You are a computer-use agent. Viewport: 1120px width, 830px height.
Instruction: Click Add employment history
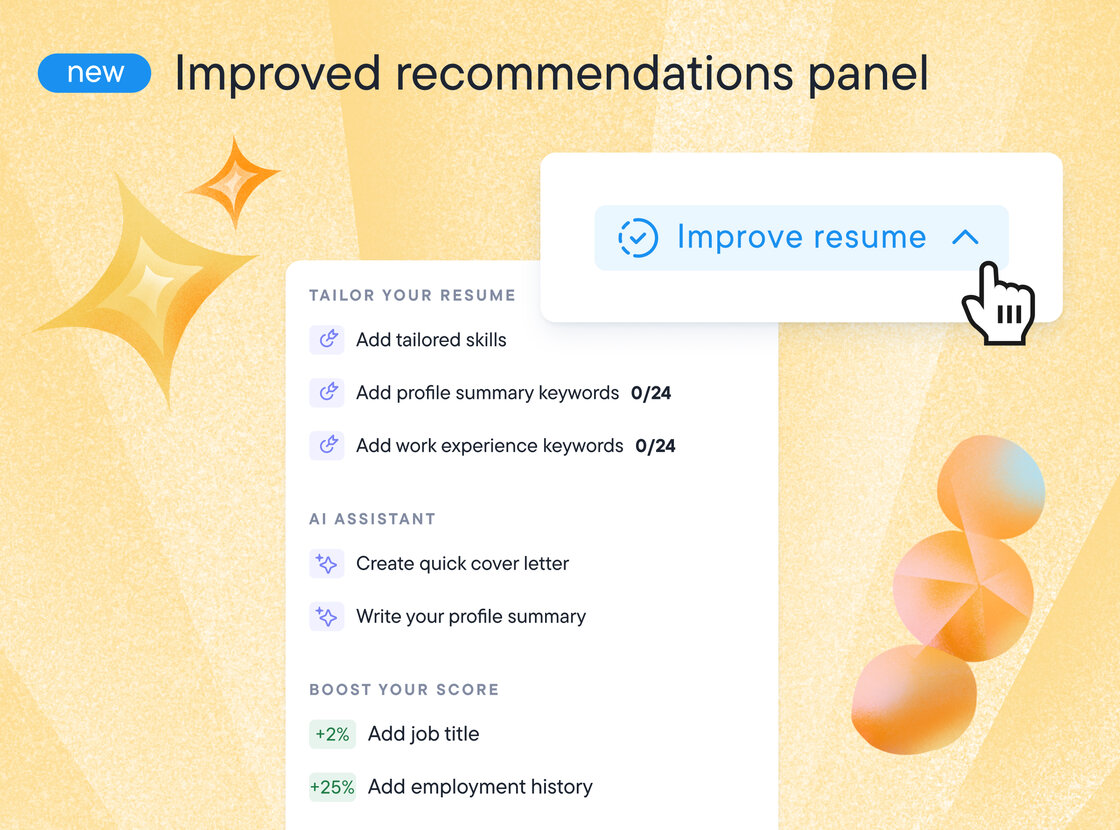coord(480,787)
